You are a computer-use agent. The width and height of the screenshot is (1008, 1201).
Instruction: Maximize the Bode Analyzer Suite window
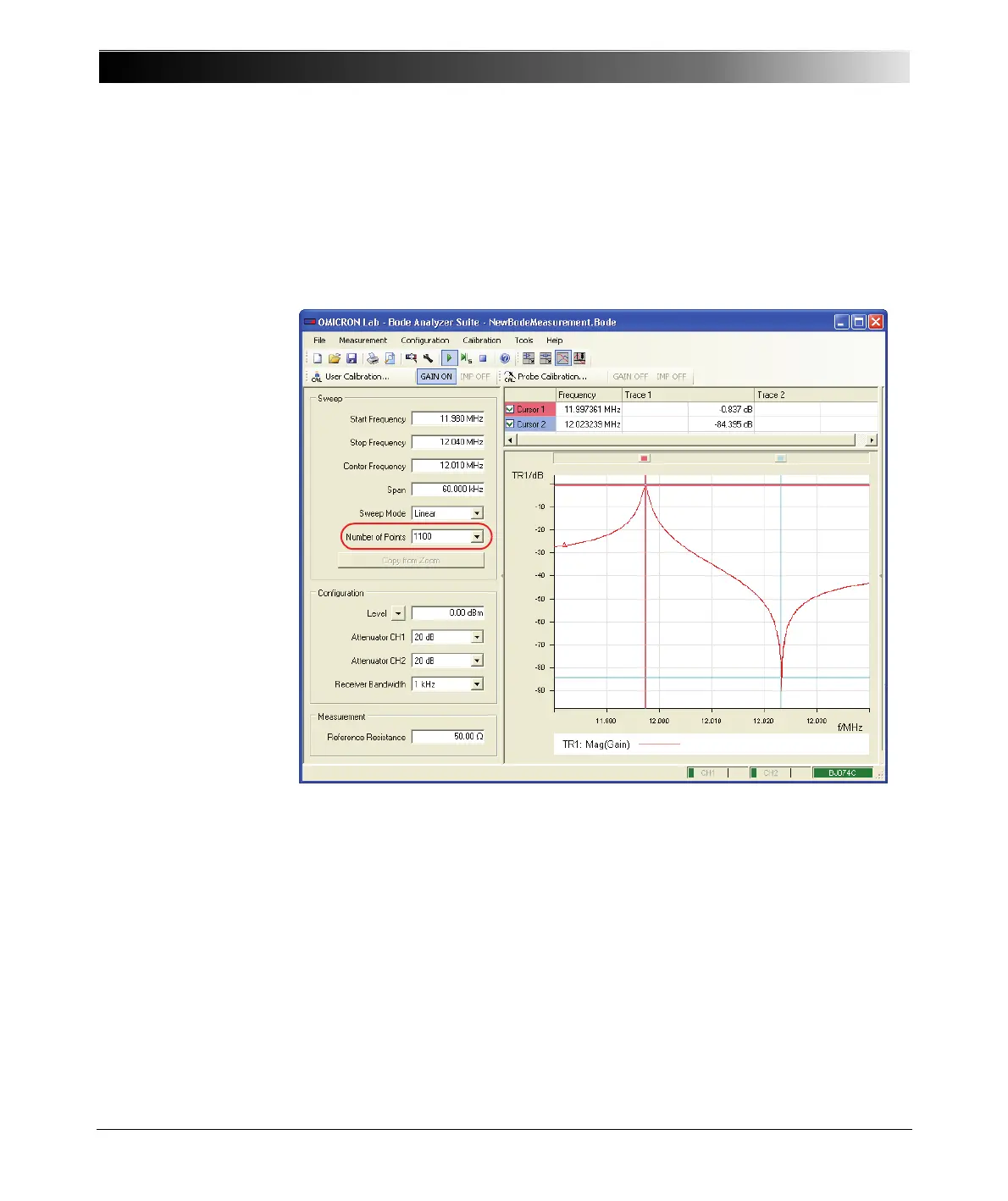[x=859, y=322]
